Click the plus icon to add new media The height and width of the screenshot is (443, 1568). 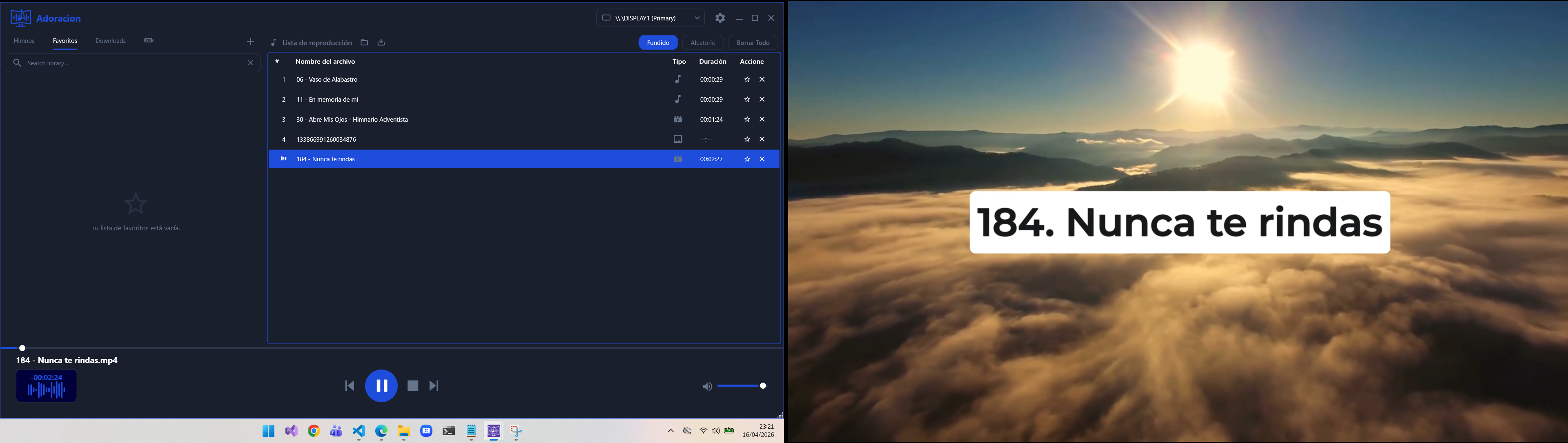point(250,41)
